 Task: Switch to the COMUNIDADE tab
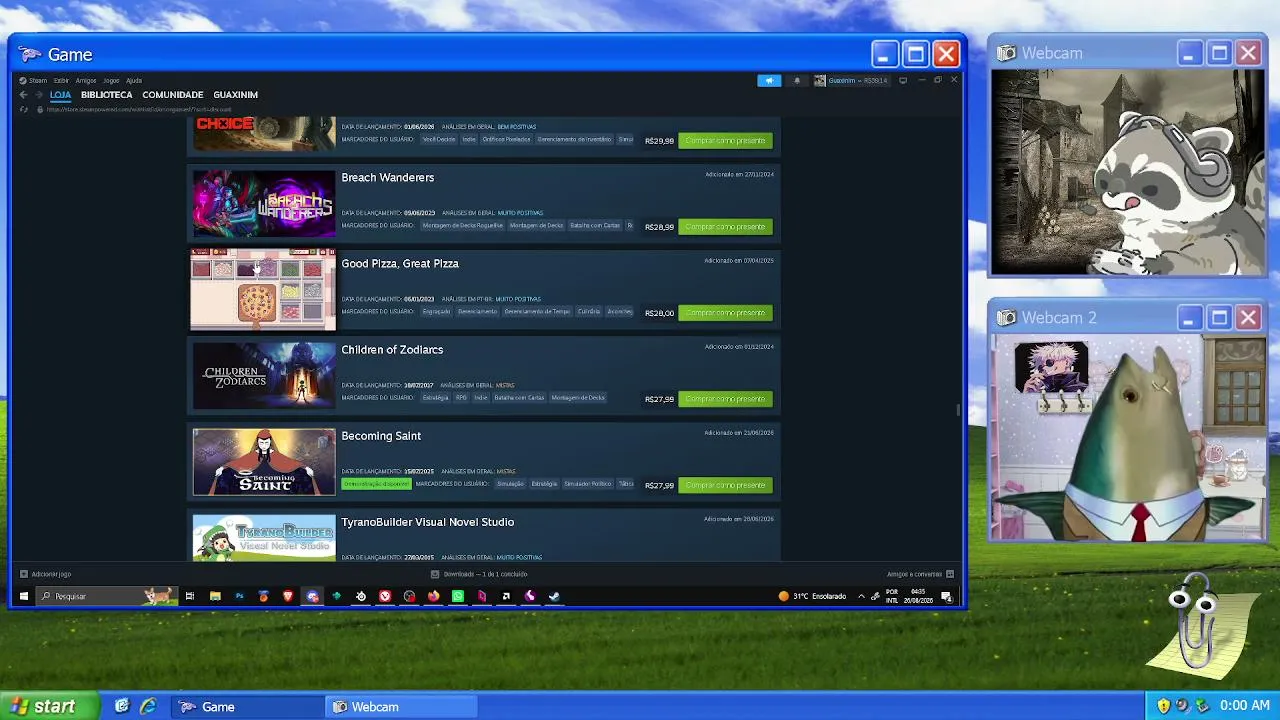(x=173, y=95)
